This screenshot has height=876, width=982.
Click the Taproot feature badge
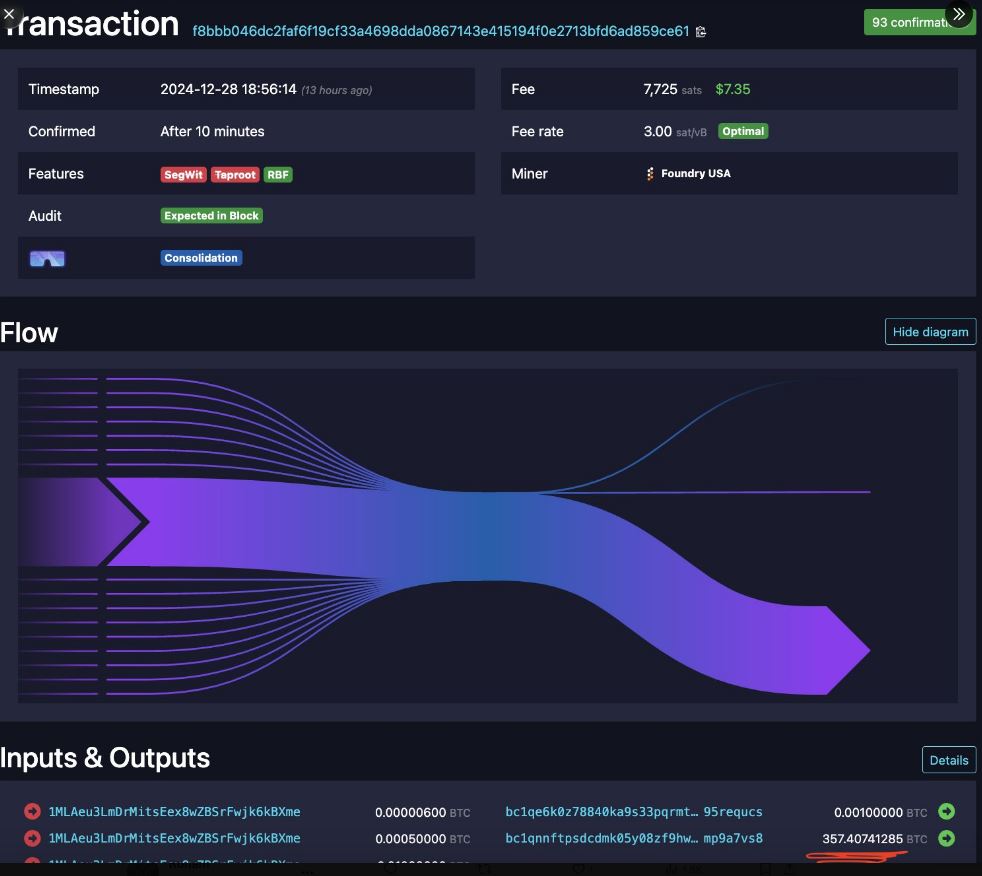(x=235, y=174)
